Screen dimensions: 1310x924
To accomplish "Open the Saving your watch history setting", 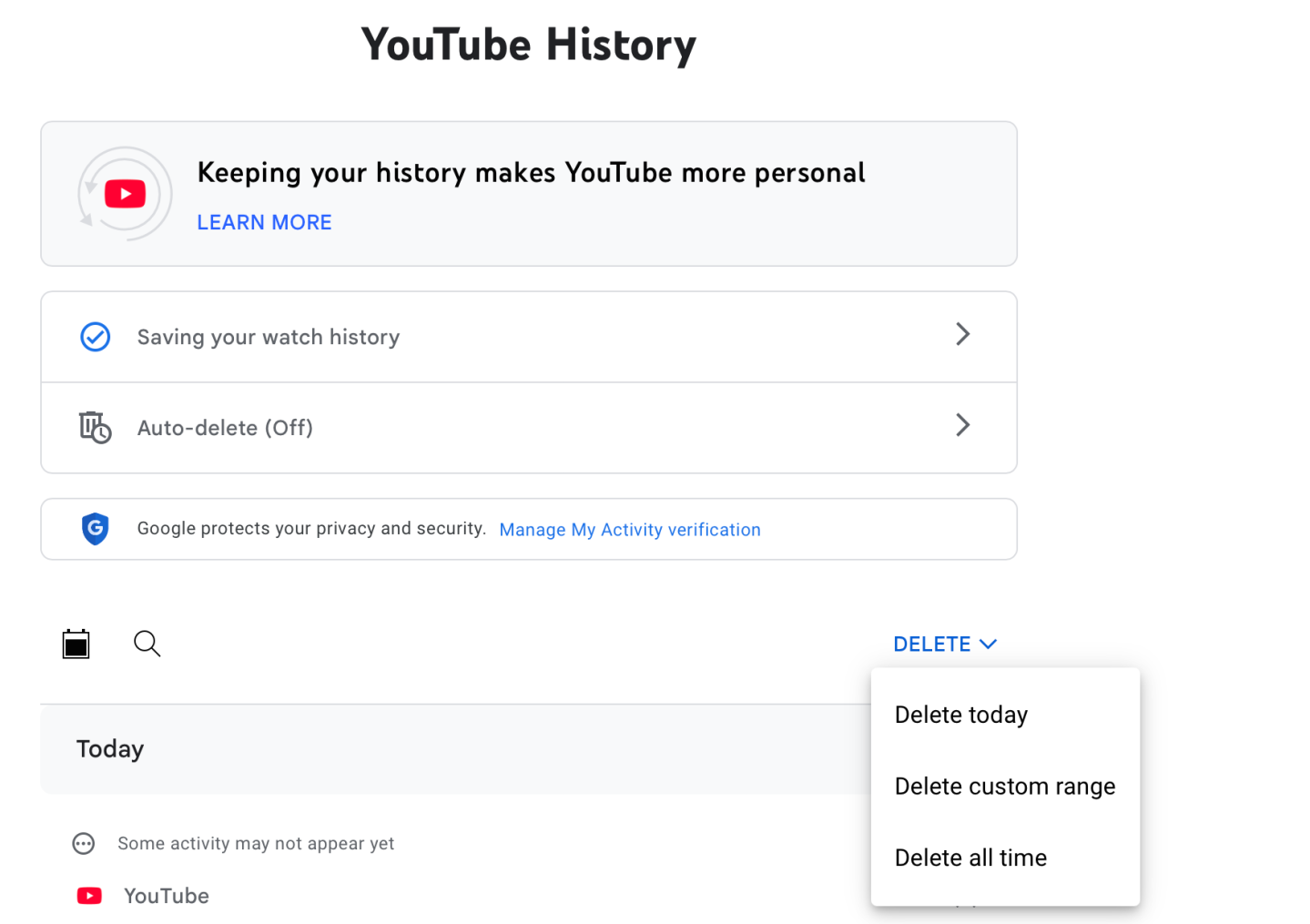I will tap(269, 337).
